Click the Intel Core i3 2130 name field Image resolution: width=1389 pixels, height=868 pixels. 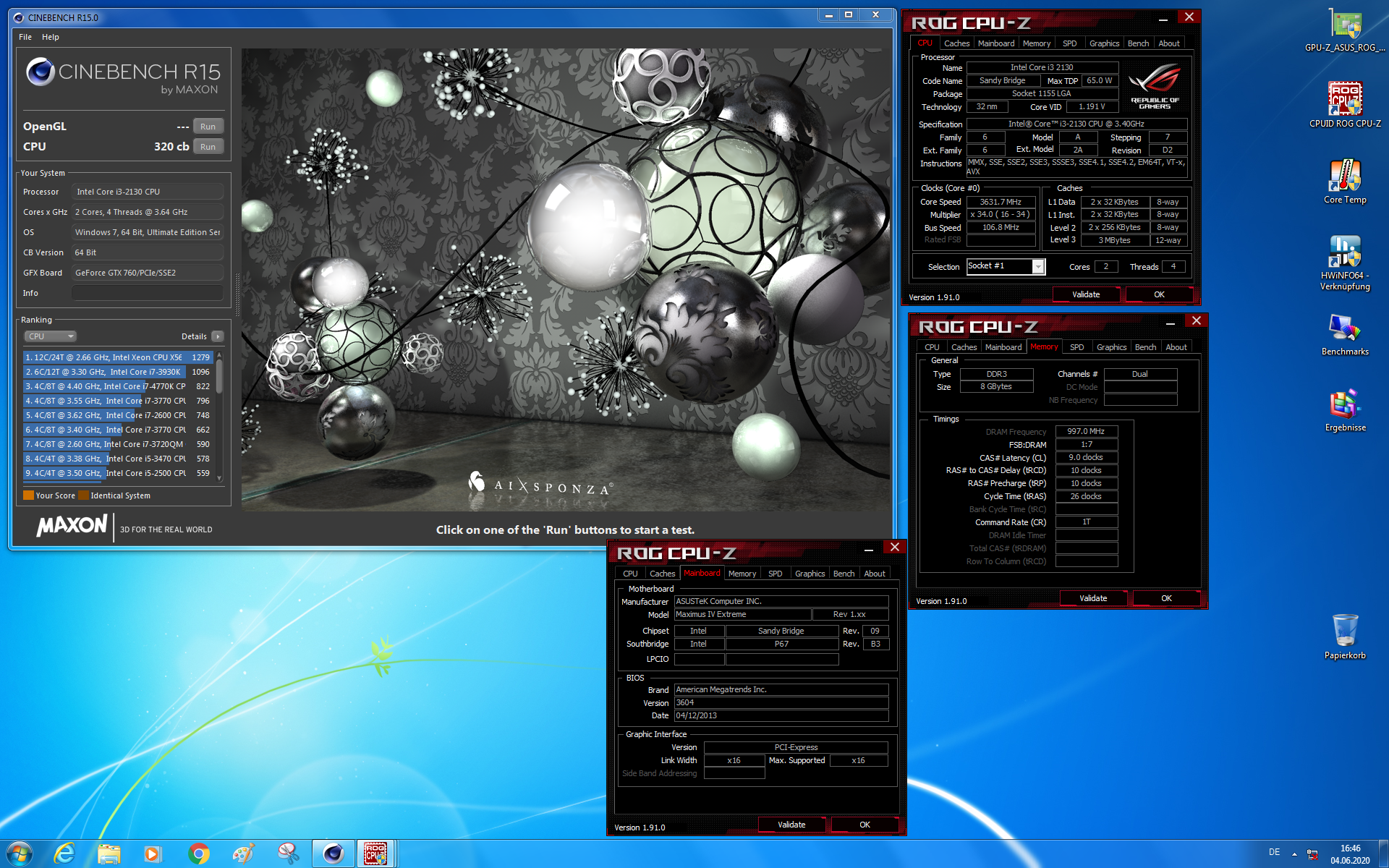(1042, 67)
